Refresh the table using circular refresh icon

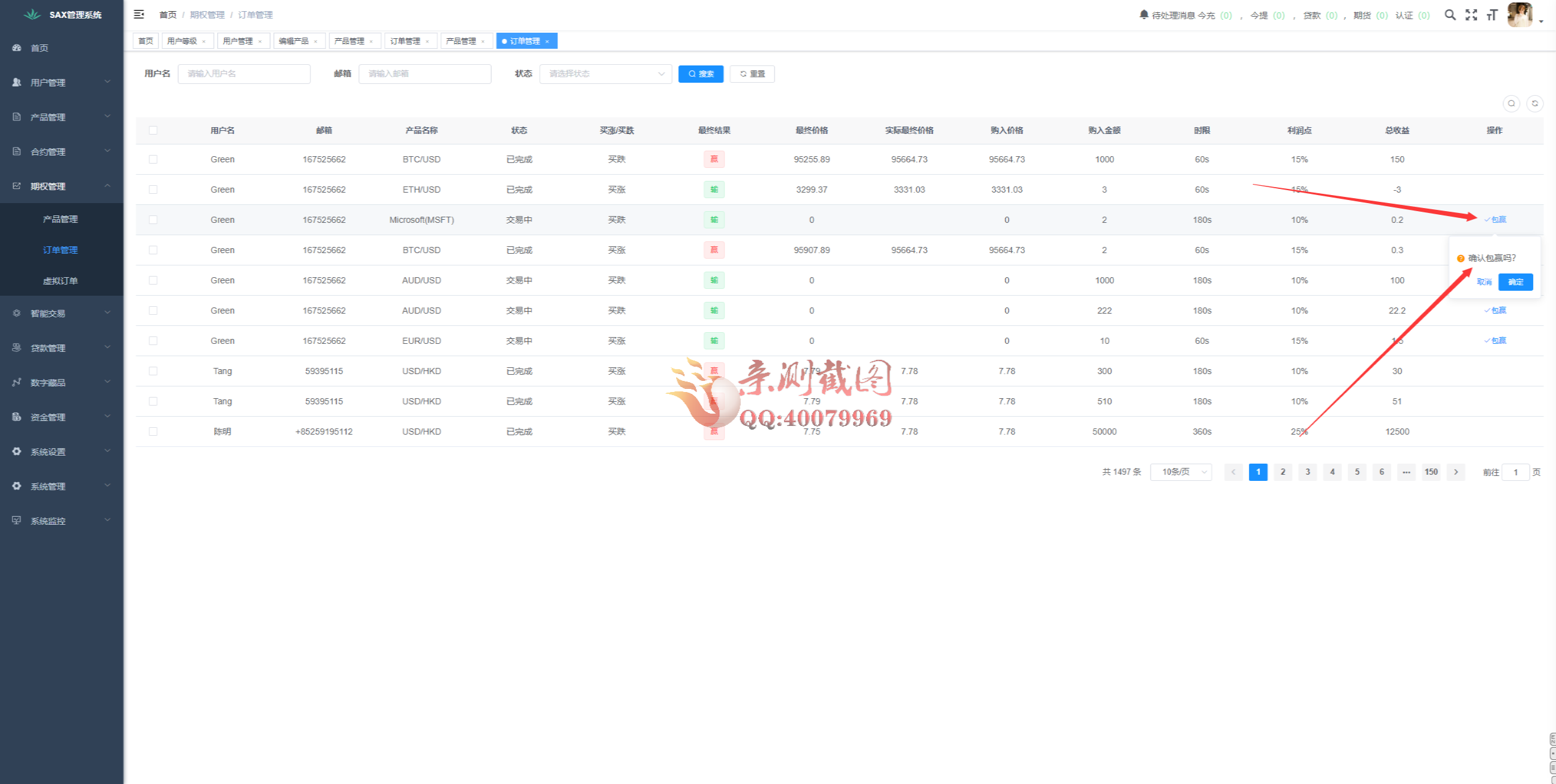(1534, 103)
